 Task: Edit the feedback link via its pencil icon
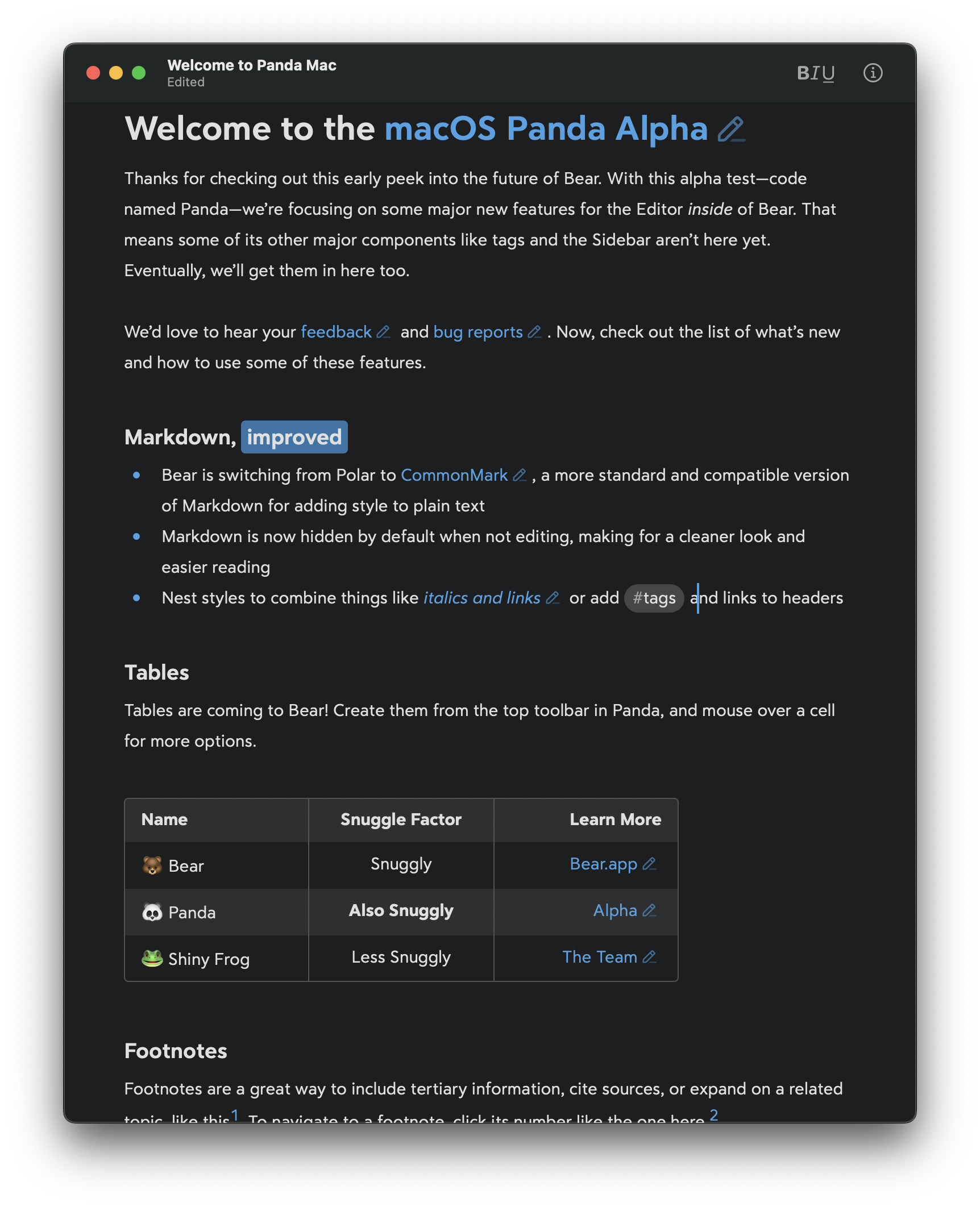pyautogui.click(x=384, y=332)
